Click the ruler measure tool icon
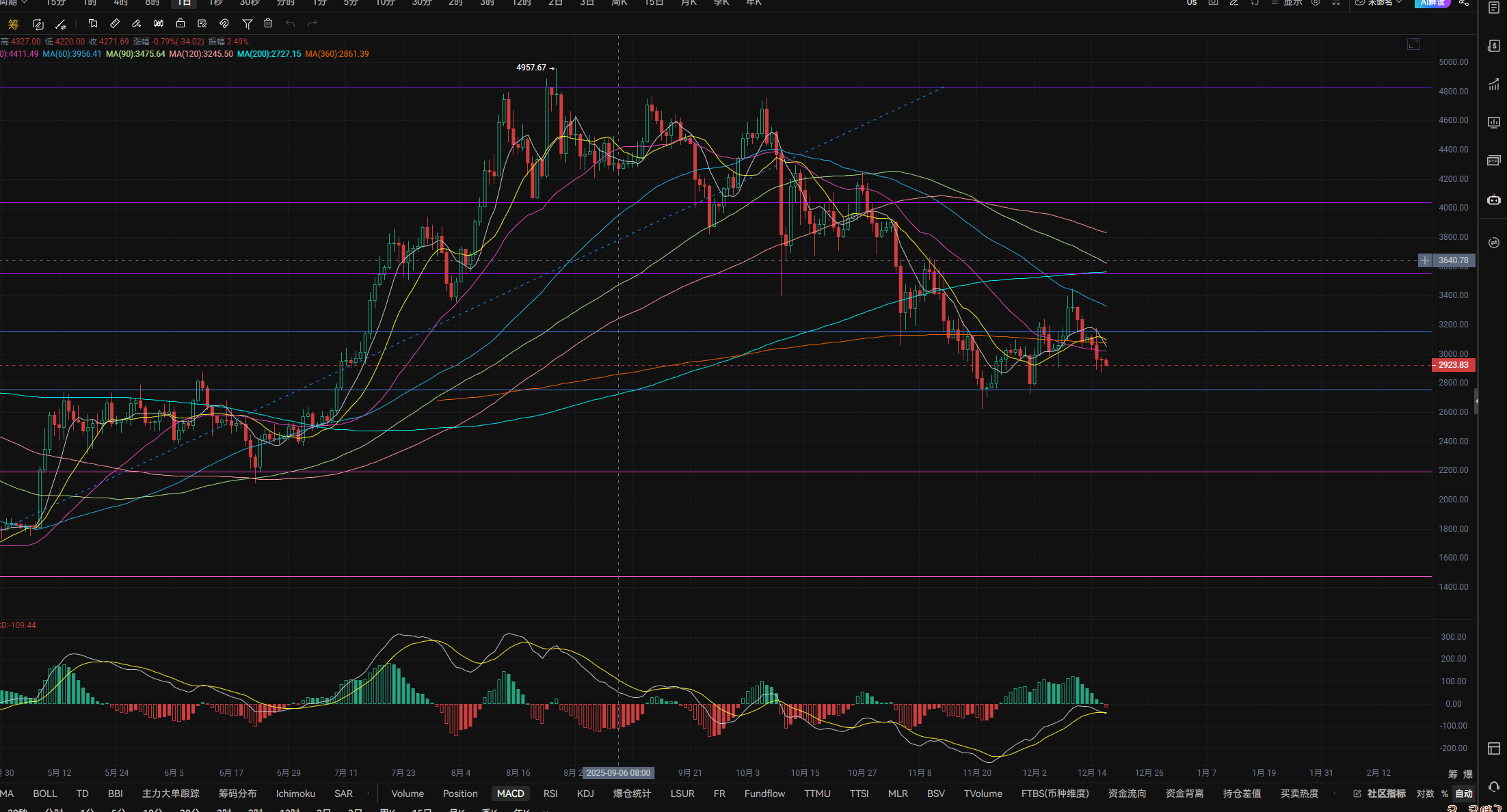 (115, 23)
